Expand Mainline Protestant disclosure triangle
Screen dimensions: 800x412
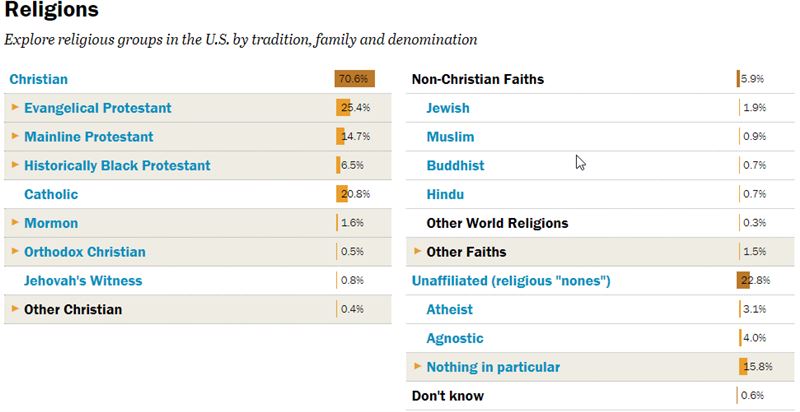(15, 136)
